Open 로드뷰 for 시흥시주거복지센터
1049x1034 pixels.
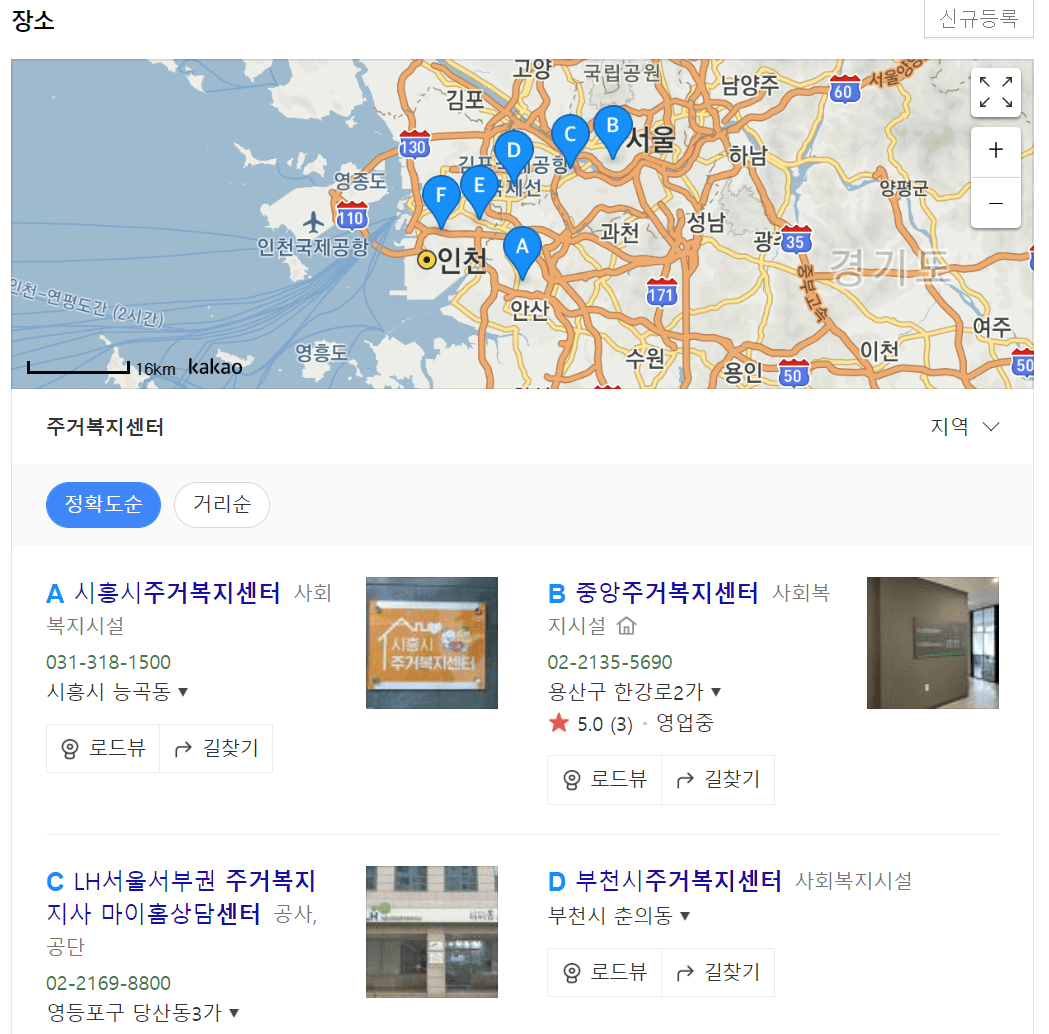coord(103,748)
